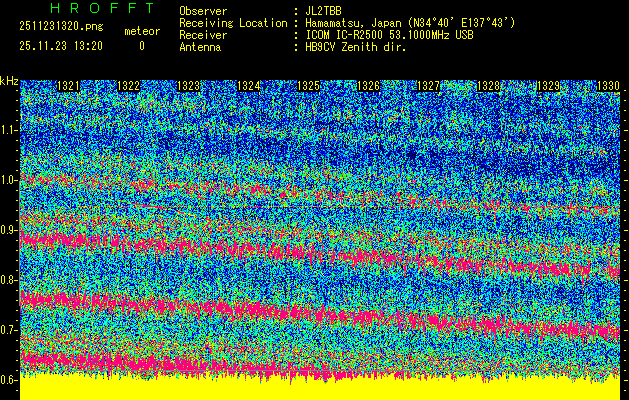This screenshot has width=629, height=400.
Task: Click the 0.9 frequency axis label
Action: pos(10,230)
